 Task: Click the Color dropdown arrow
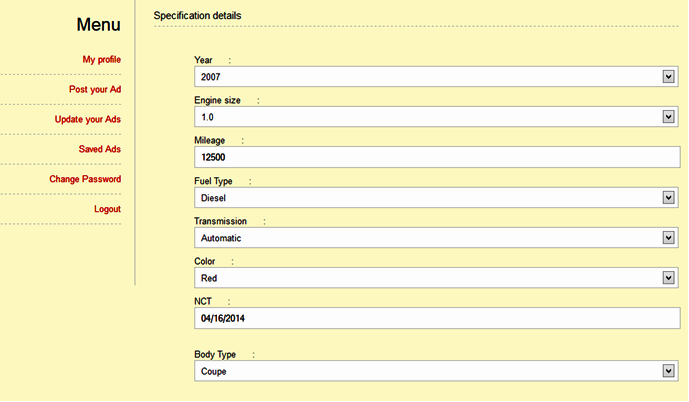tap(669, 278)
